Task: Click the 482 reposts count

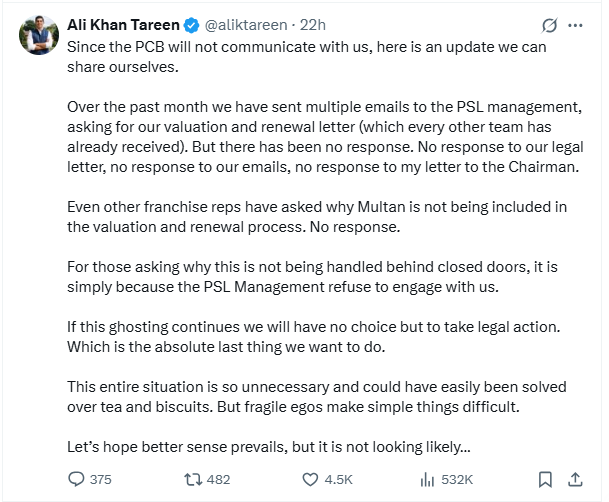Action: pos(217,479)
